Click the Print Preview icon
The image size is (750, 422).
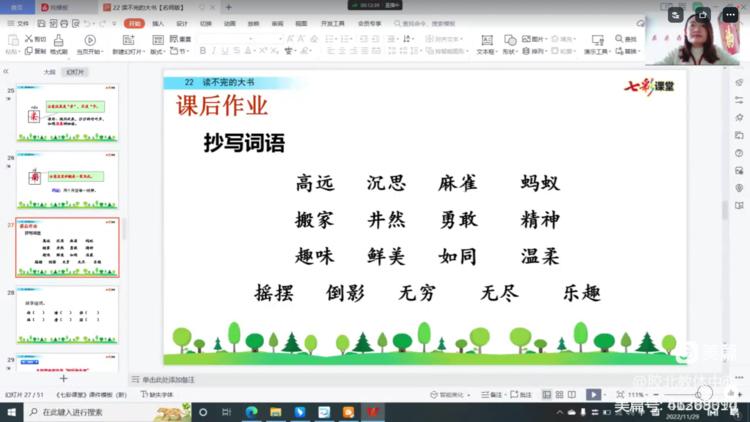[76, 23]
